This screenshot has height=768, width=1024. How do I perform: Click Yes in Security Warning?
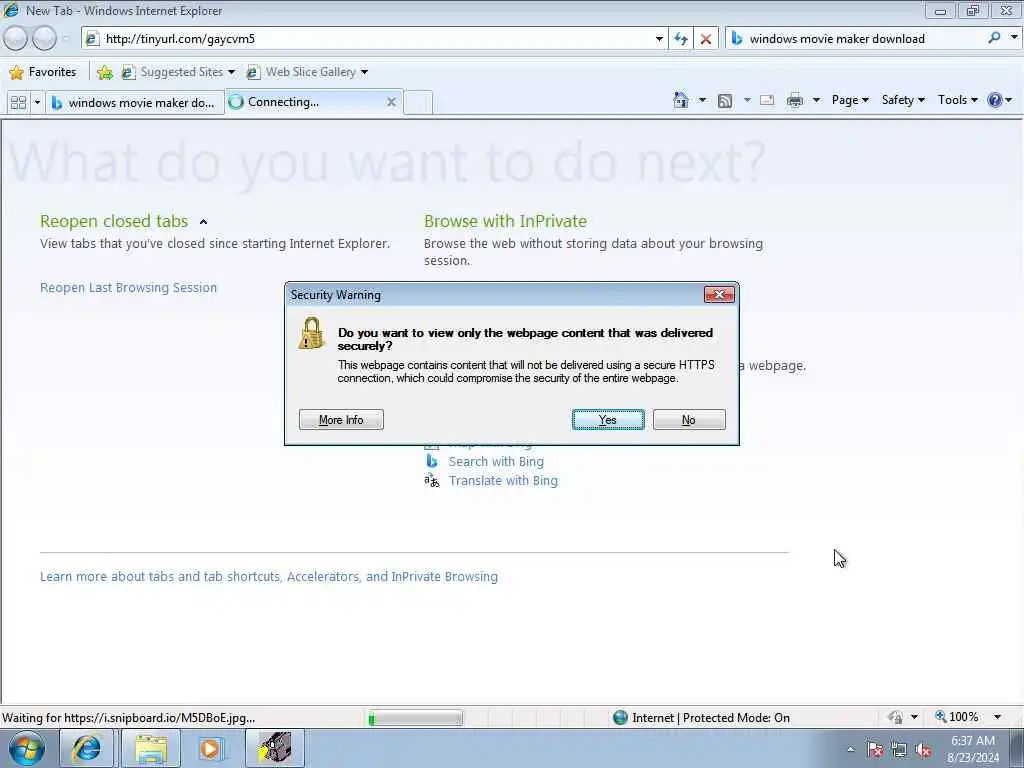[x=608, y=420]
